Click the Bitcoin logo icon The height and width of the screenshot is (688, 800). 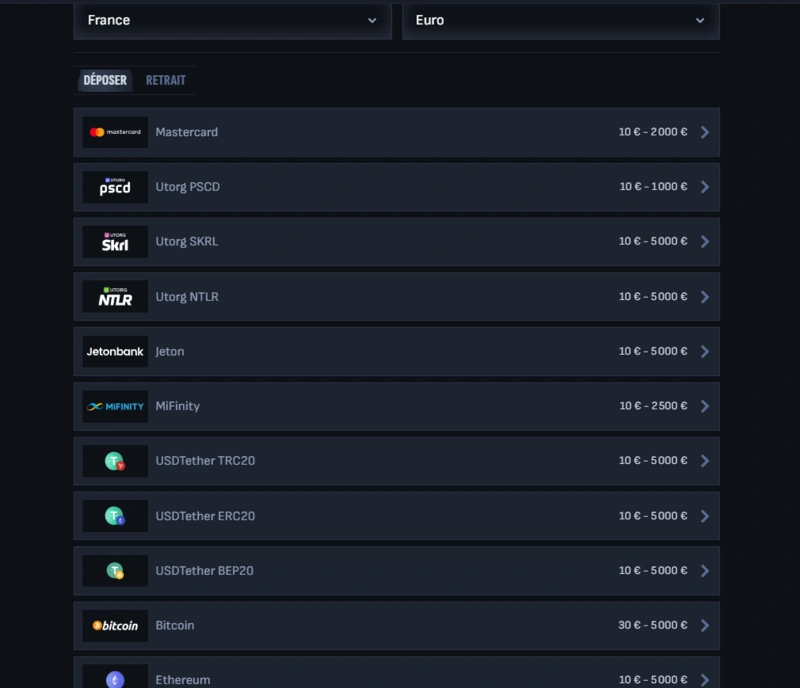pos(113,625)
